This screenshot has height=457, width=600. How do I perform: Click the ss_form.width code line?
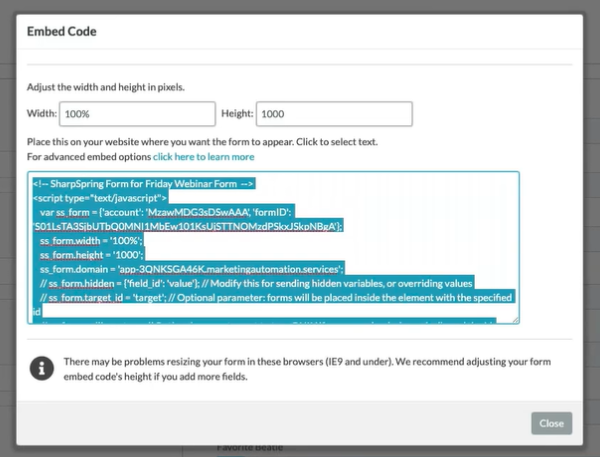(92, 241)
